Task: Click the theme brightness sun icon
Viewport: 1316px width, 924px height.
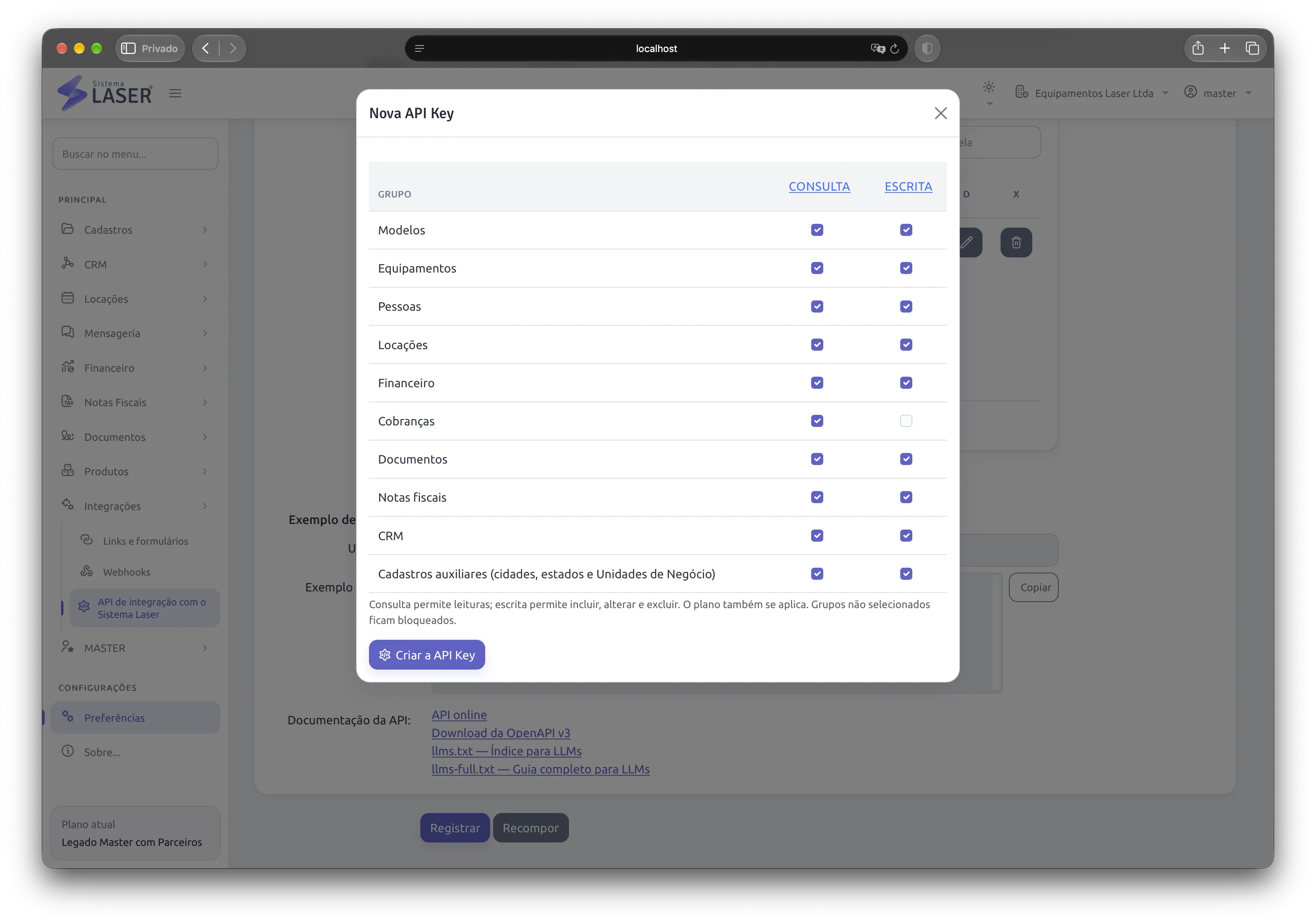Action: point(989,87)
